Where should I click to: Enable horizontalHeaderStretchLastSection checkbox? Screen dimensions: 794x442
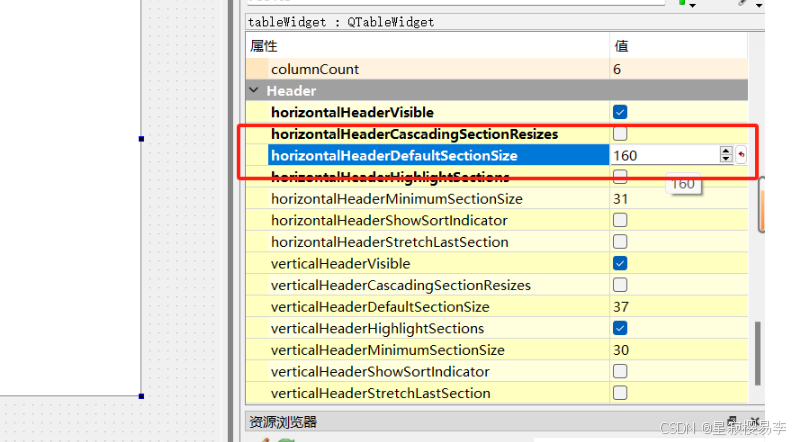tap(620, 242)
